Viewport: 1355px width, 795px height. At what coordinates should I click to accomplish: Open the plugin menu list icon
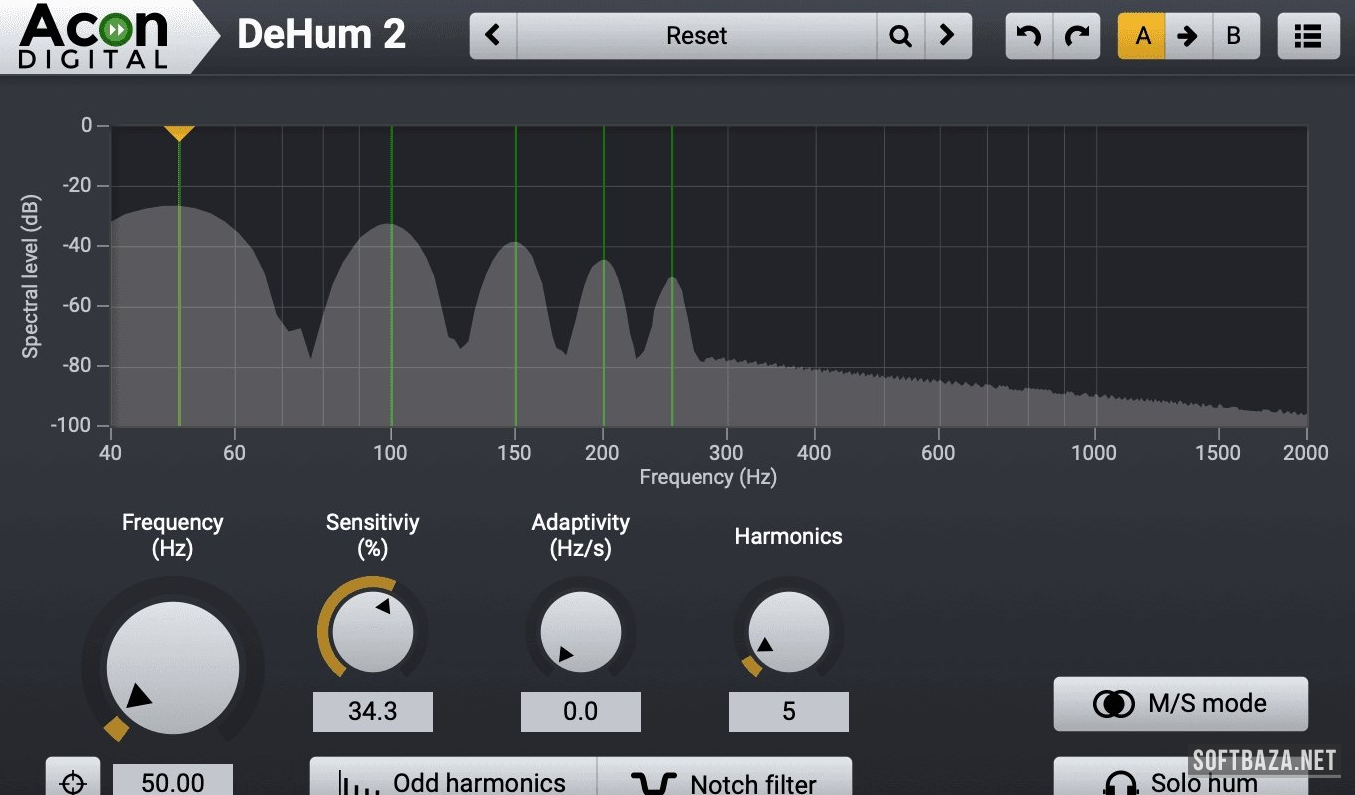click(x=1308, y=36)
